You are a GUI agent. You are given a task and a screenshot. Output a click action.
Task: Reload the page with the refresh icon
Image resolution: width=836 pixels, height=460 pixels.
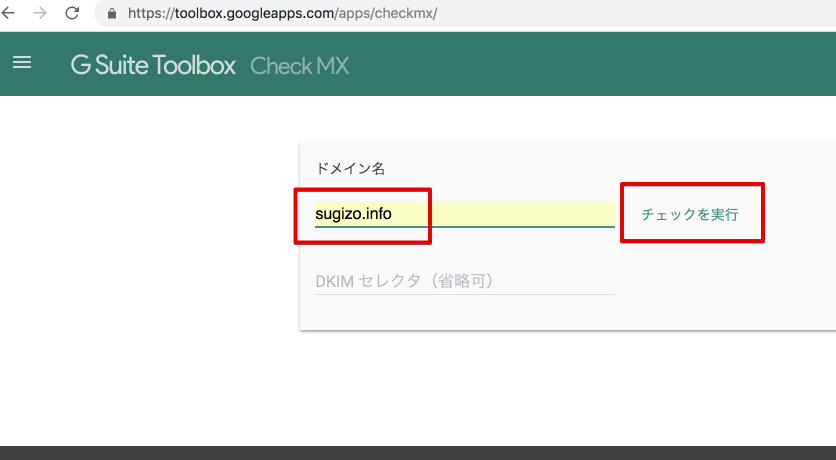point(72,13)
